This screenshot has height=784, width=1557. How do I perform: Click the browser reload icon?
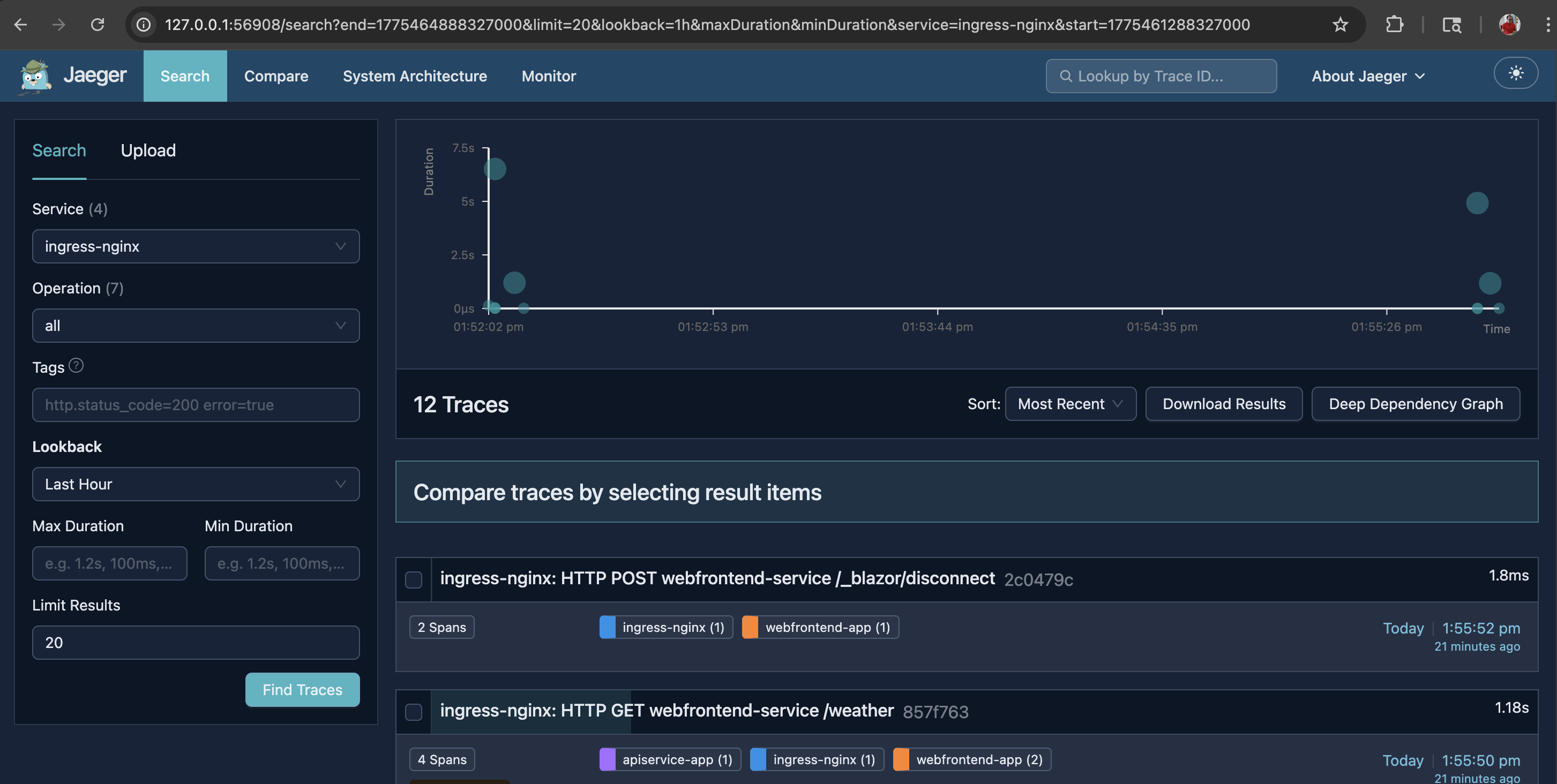[x=98, y=25]
